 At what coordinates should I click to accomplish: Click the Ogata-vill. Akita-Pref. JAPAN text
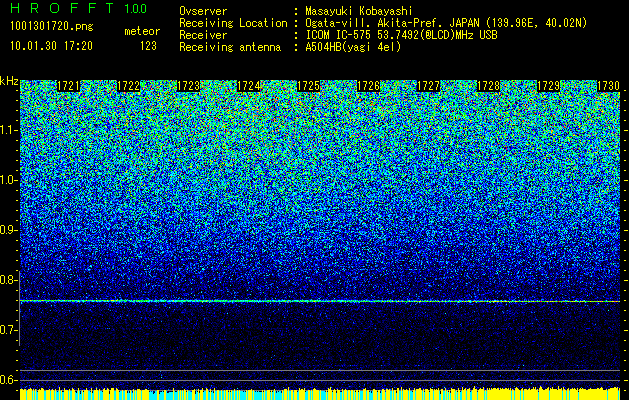(x=445, y=23)
